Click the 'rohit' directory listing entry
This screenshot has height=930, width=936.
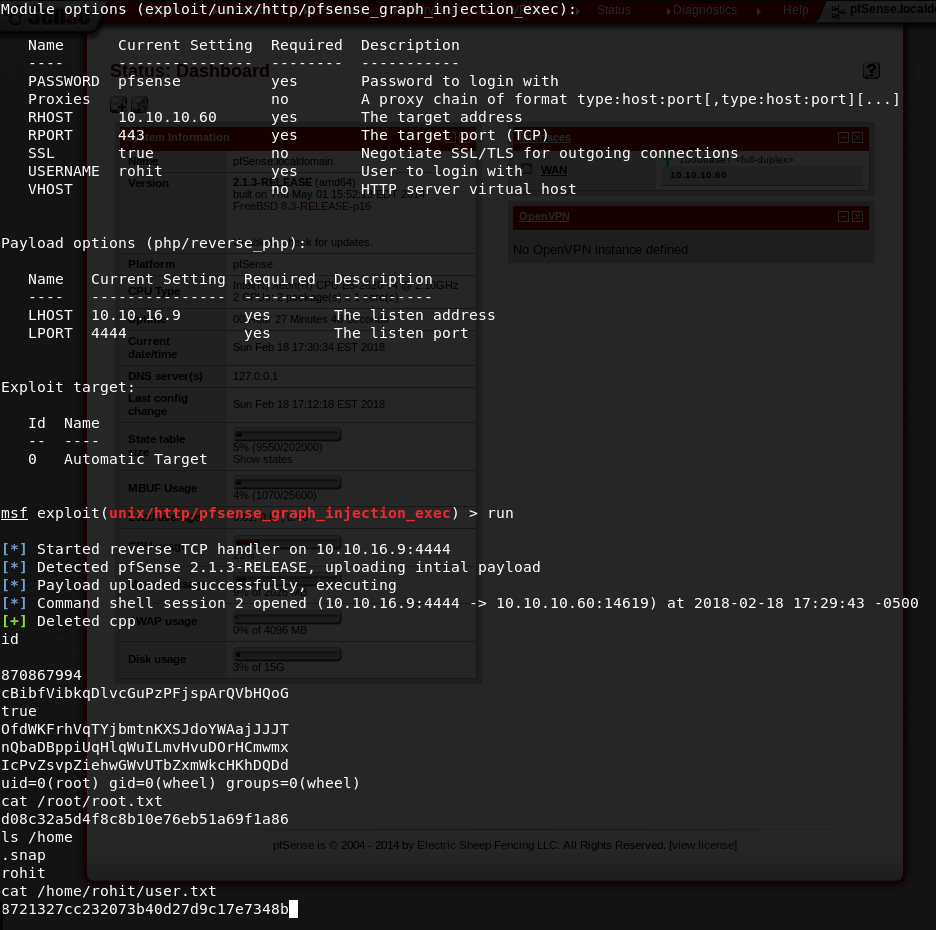pyautogui.click(x=23, y=873)
